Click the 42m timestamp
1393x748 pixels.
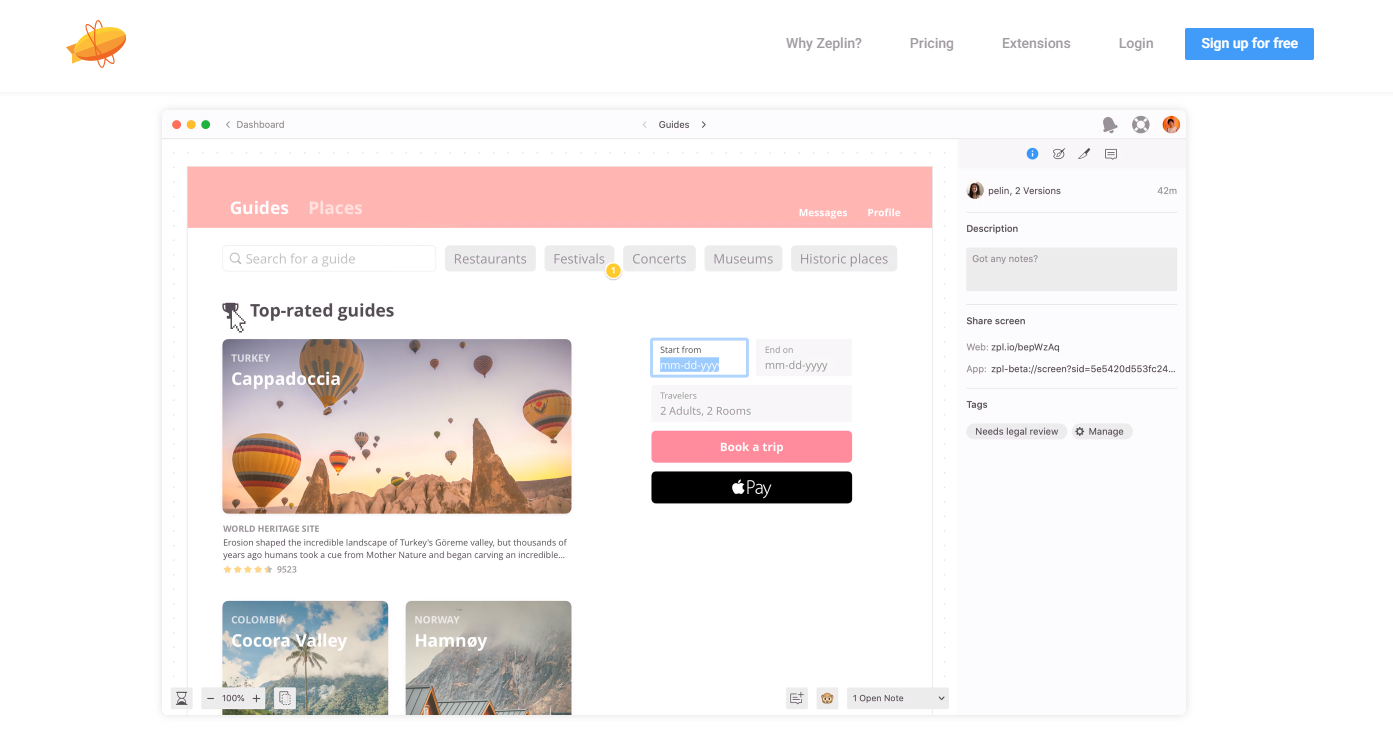click(1167, 190)
